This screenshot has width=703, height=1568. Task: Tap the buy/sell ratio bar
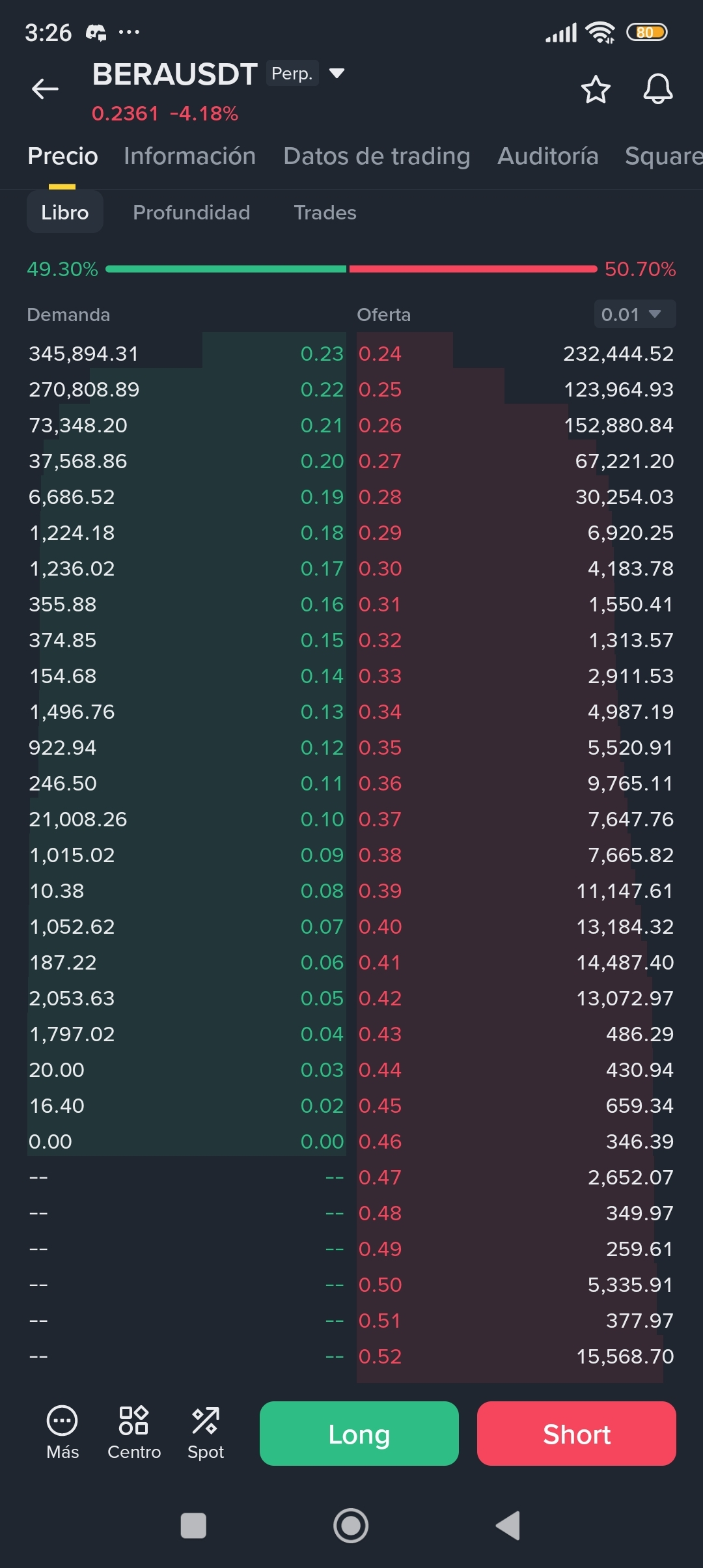click(x=351, y=268)
